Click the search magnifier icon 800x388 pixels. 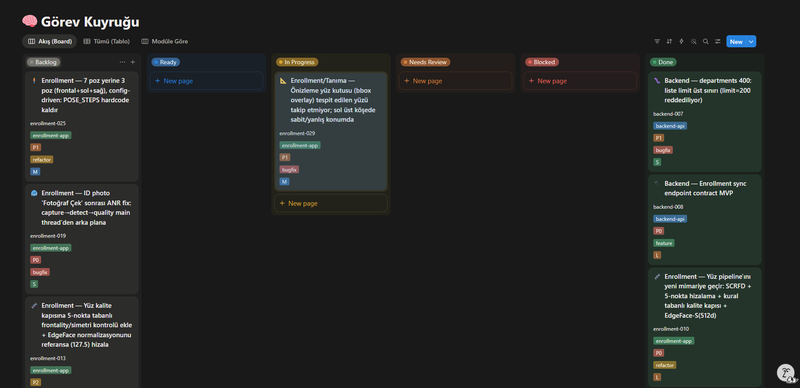click(706, 41)
